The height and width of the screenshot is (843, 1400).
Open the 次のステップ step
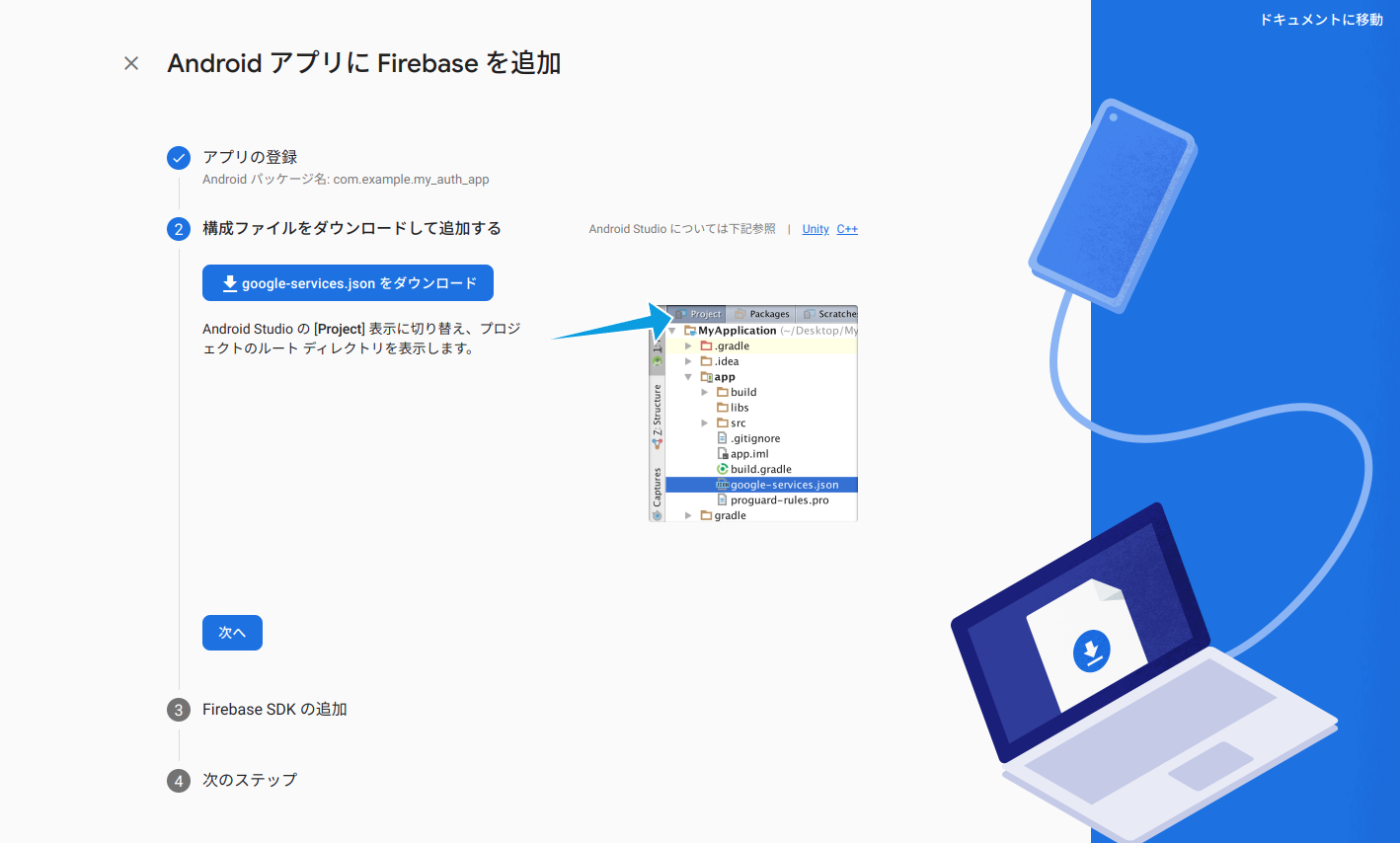click(250, 780)
